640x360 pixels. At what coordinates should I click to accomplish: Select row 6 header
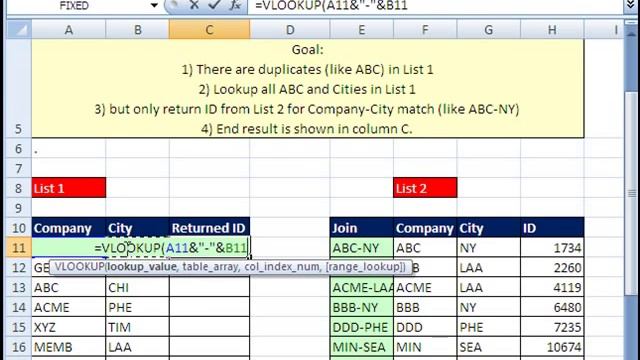[19, 149]
